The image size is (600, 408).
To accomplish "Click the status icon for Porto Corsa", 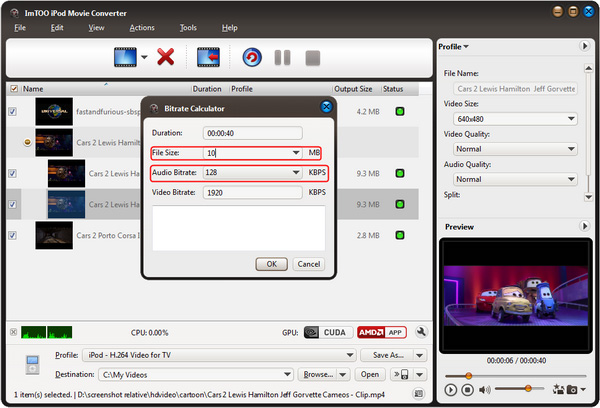I will pos(400,235).
